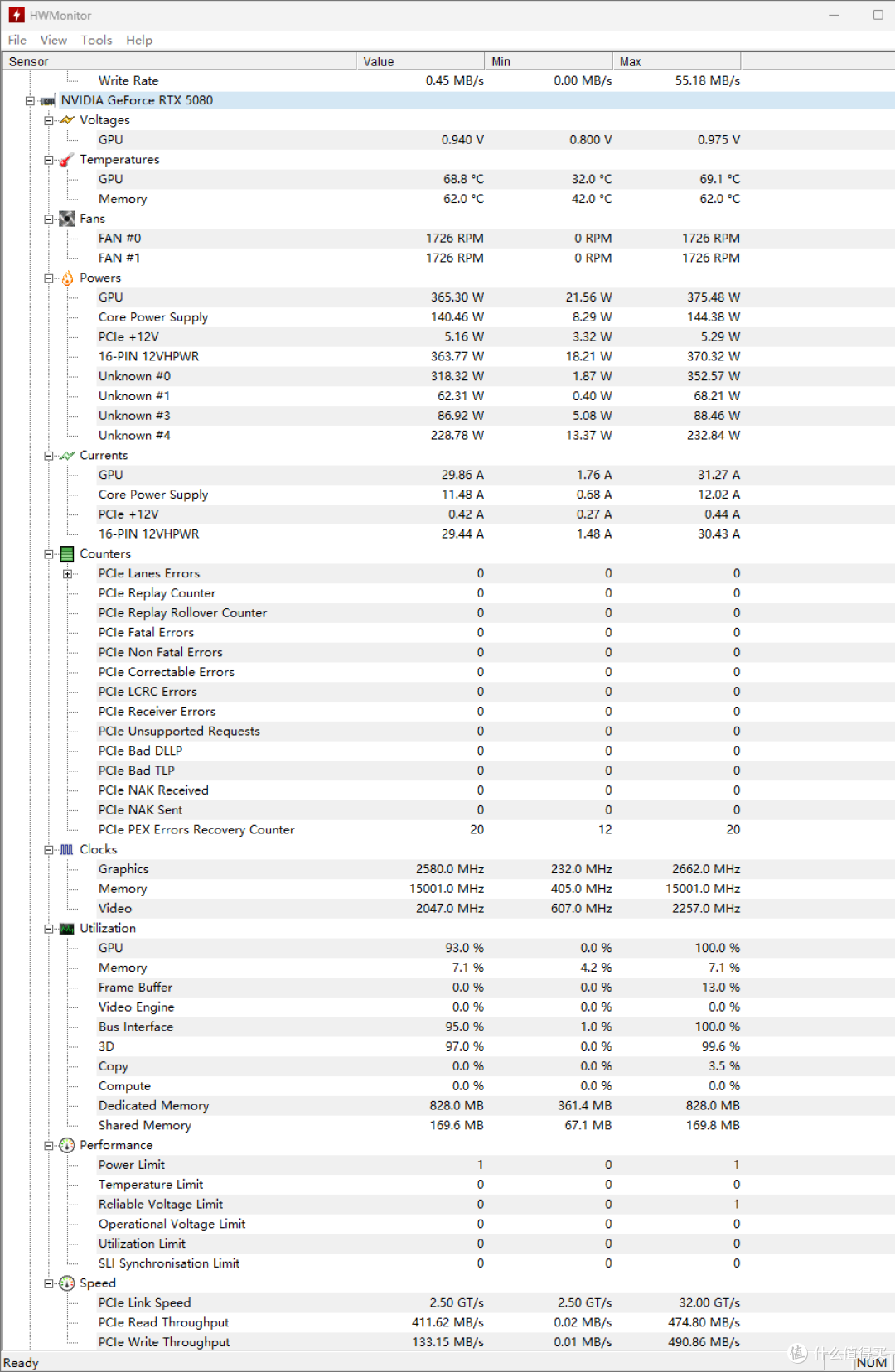This screenshot has height=1372, width=895.
Task: Click the Clocks pulse icon
Action: (67, 850)
